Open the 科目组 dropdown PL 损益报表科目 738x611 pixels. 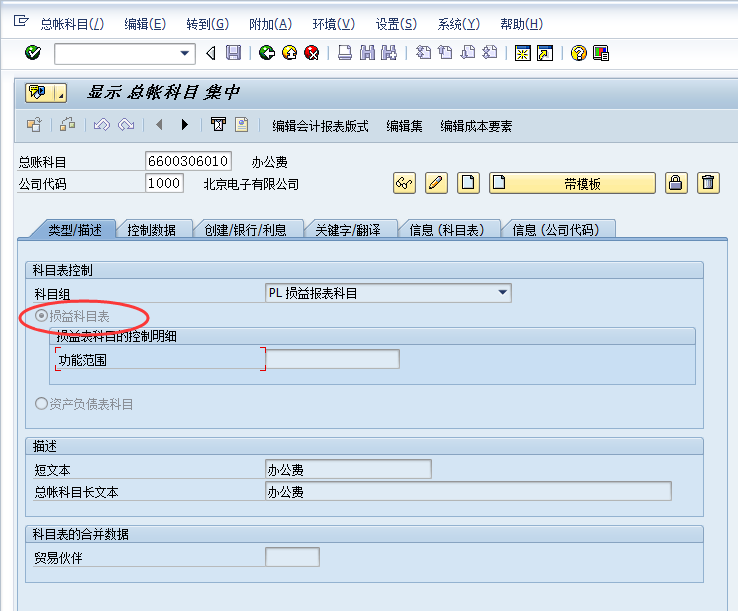coord(388,293)
